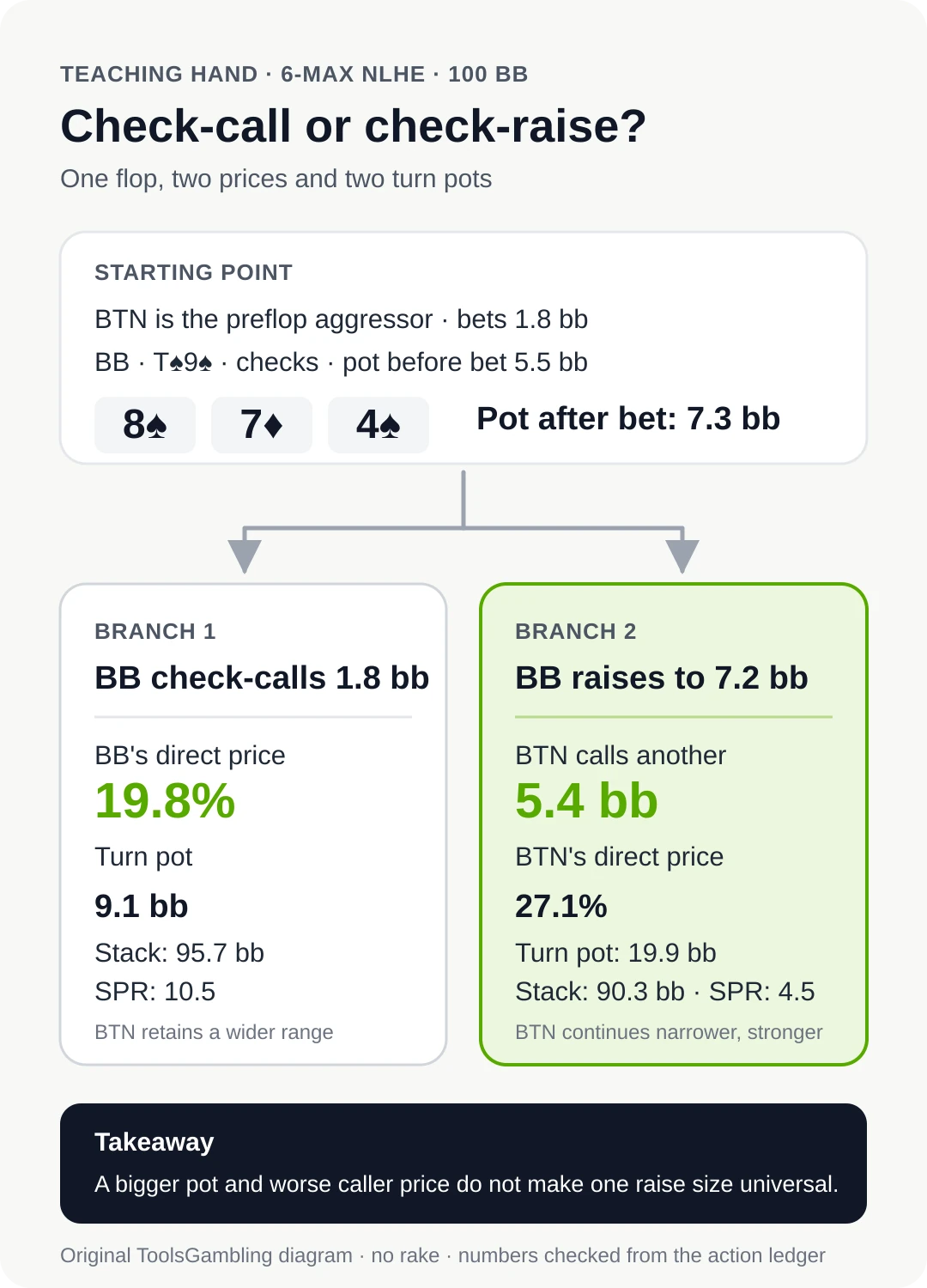
Task: Click the SPR: 10.5 line
Action: coord(155,992)
